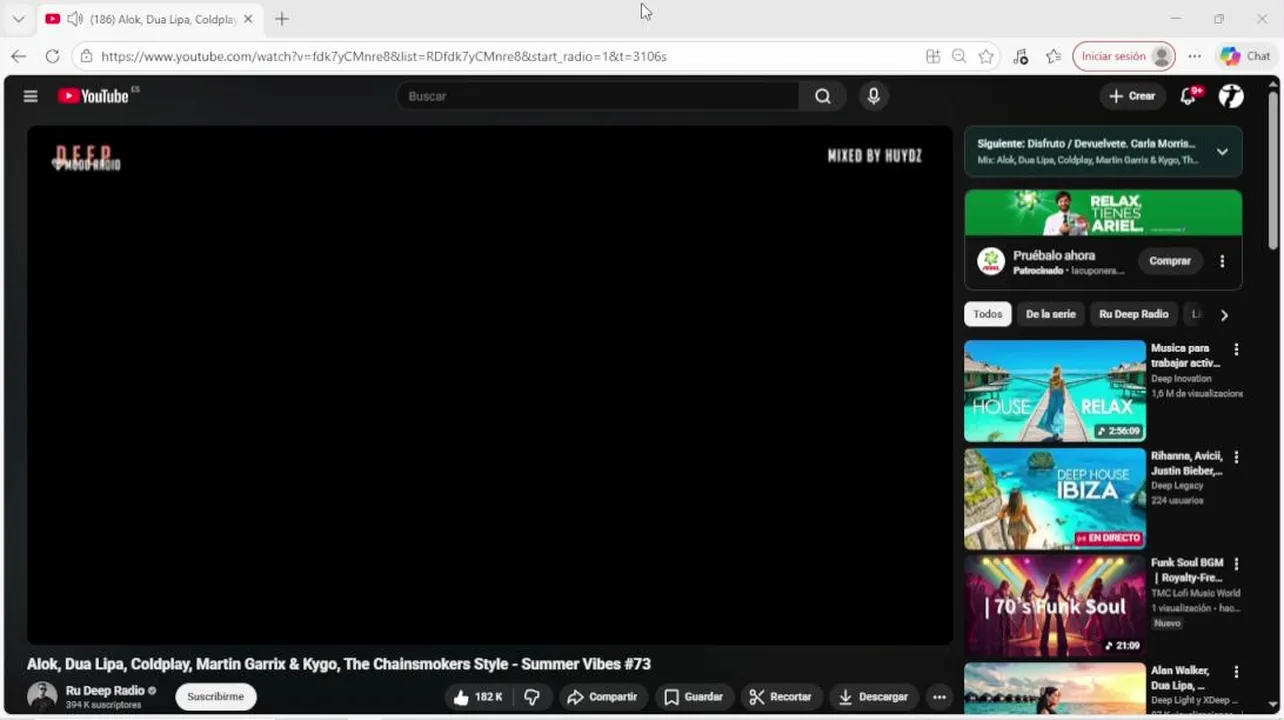Viewport: 1284px width, 720px height.
Task: Open the 70's Funk Soul video thumbnail
Action: click(1055, 606)
